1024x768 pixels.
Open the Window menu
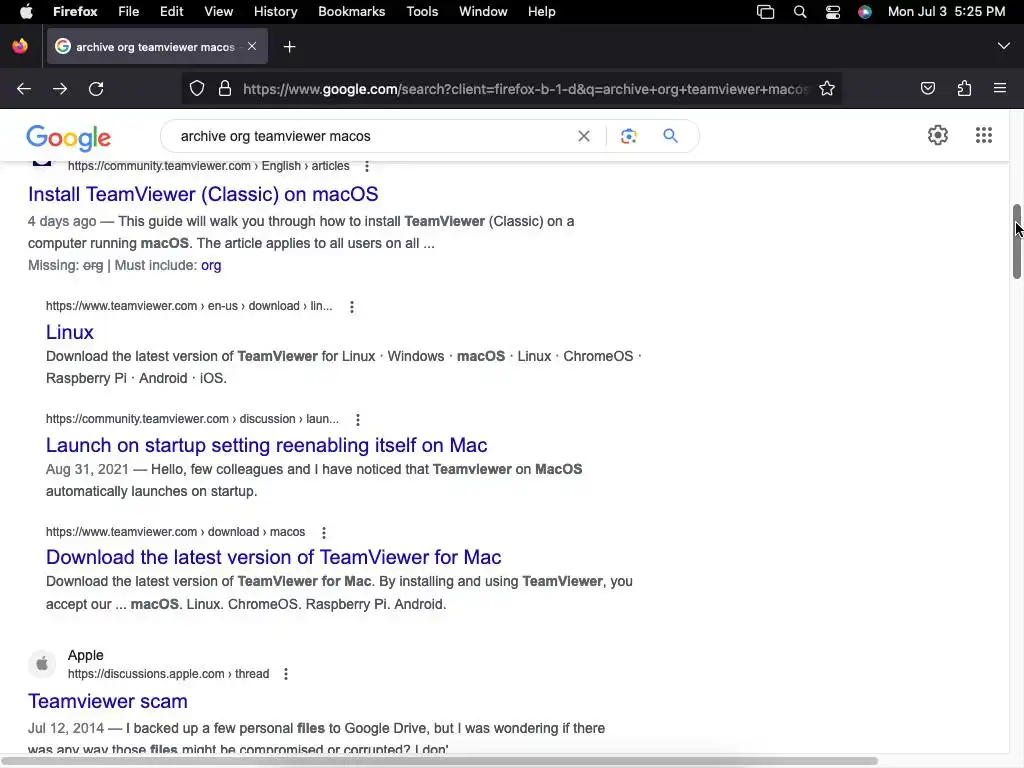tap(483, 12)
